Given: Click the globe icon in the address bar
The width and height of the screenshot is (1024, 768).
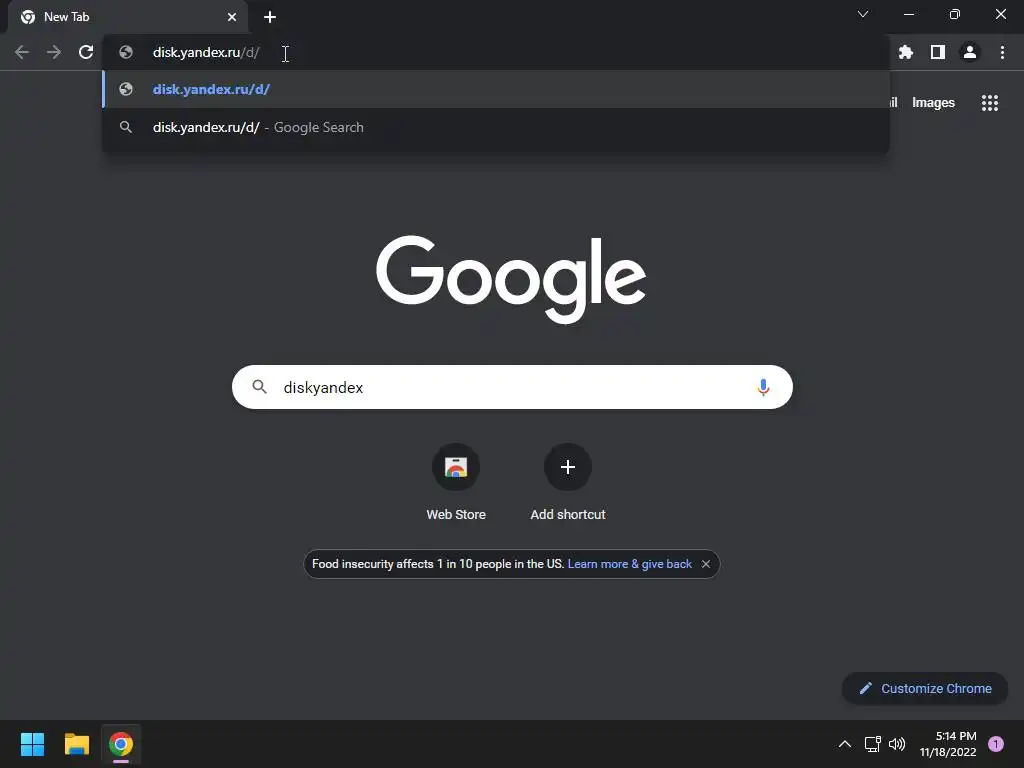Looking at the screenshot, I should click(126, 52).
